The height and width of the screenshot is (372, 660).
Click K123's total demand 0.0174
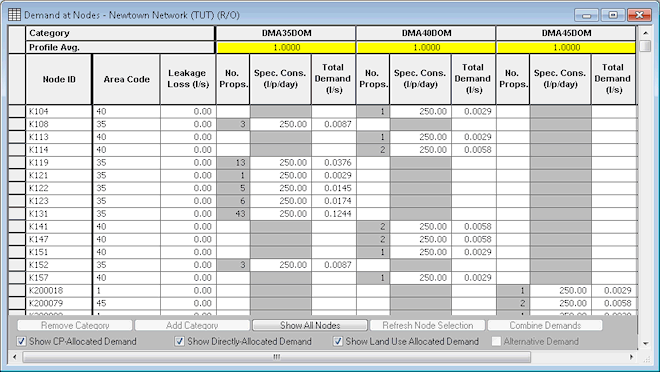[x=333, y=201]
